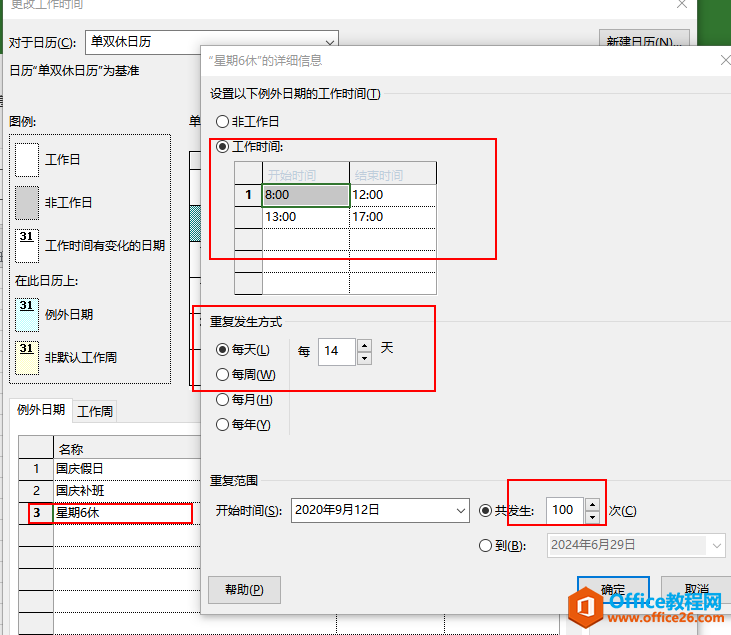
Task: Select the 12:00 end time cell
Action: click(393, 195)
